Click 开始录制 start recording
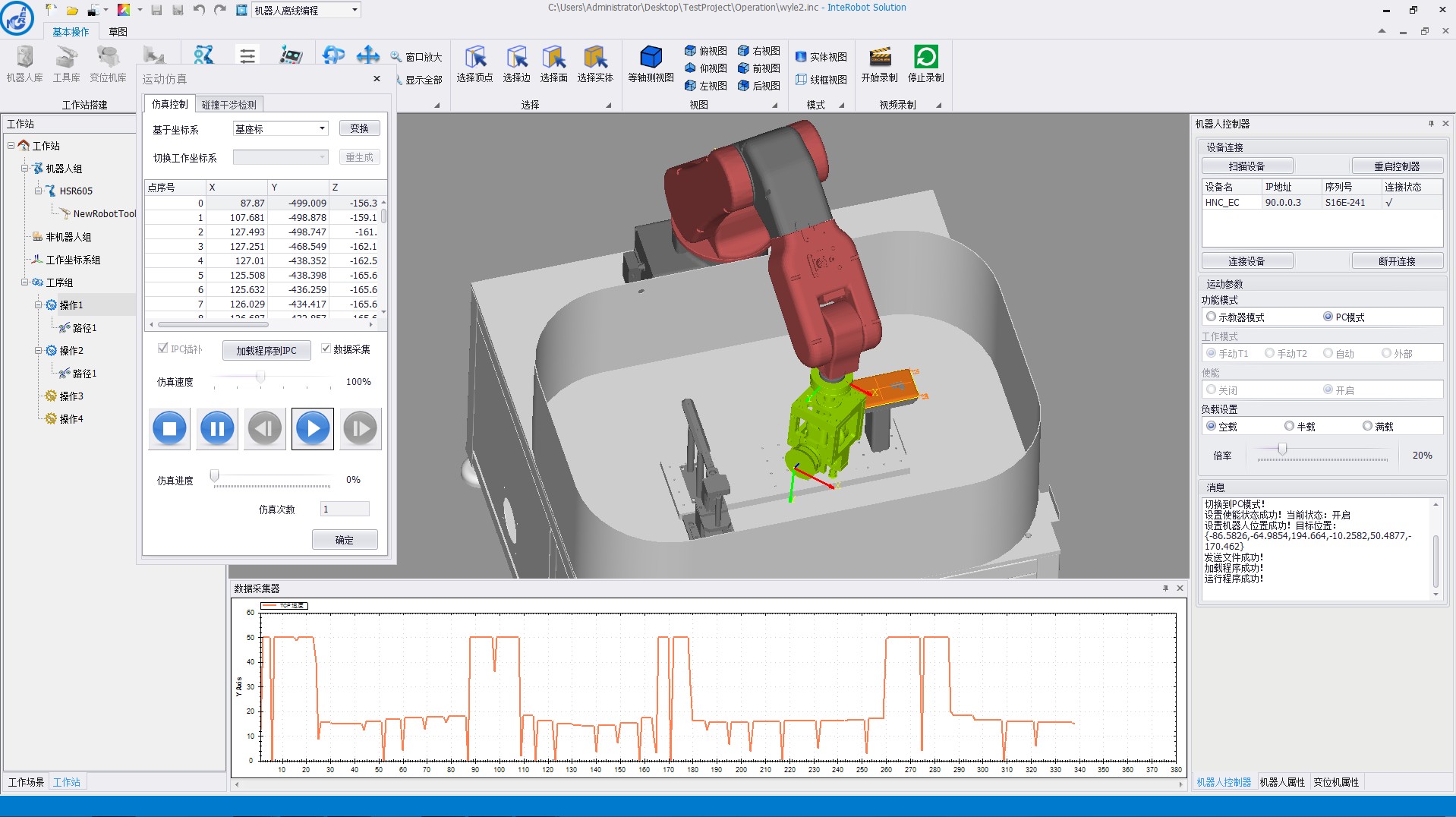This screenshot has height=817, width=1456. point(880,65)
